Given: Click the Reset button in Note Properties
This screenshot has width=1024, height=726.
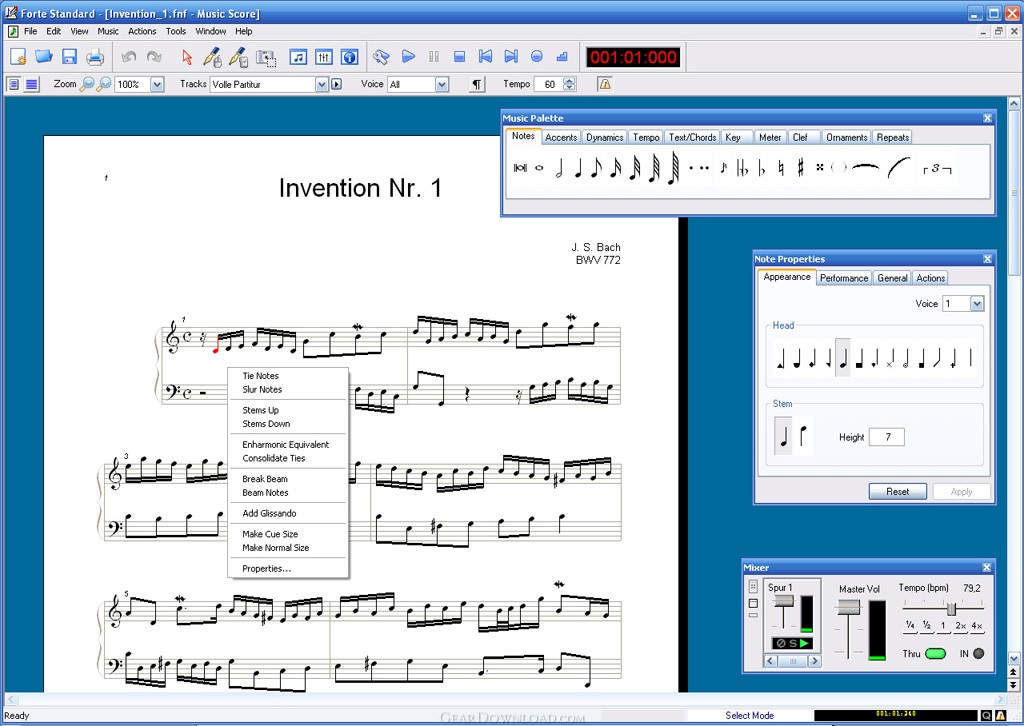Looking at the screenshot, I should coord(897,492).
